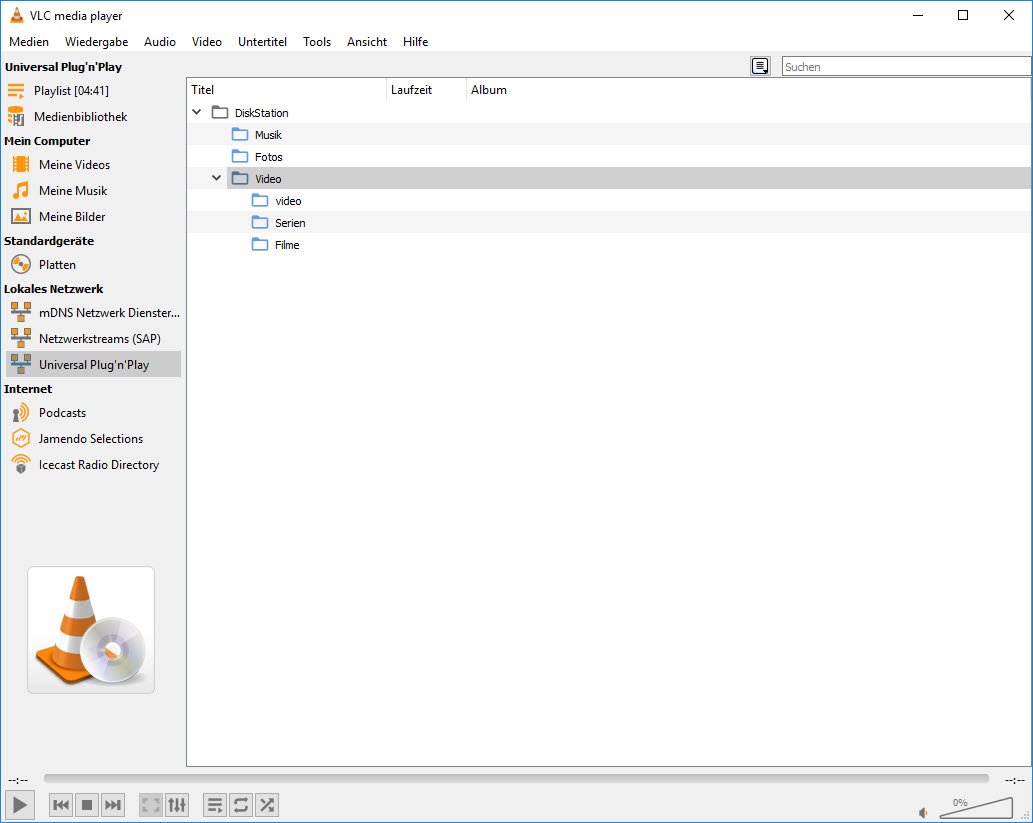Click the Podcasts broadcast icon
Screen dimensions: 1033x823
(x=21, y=413)
